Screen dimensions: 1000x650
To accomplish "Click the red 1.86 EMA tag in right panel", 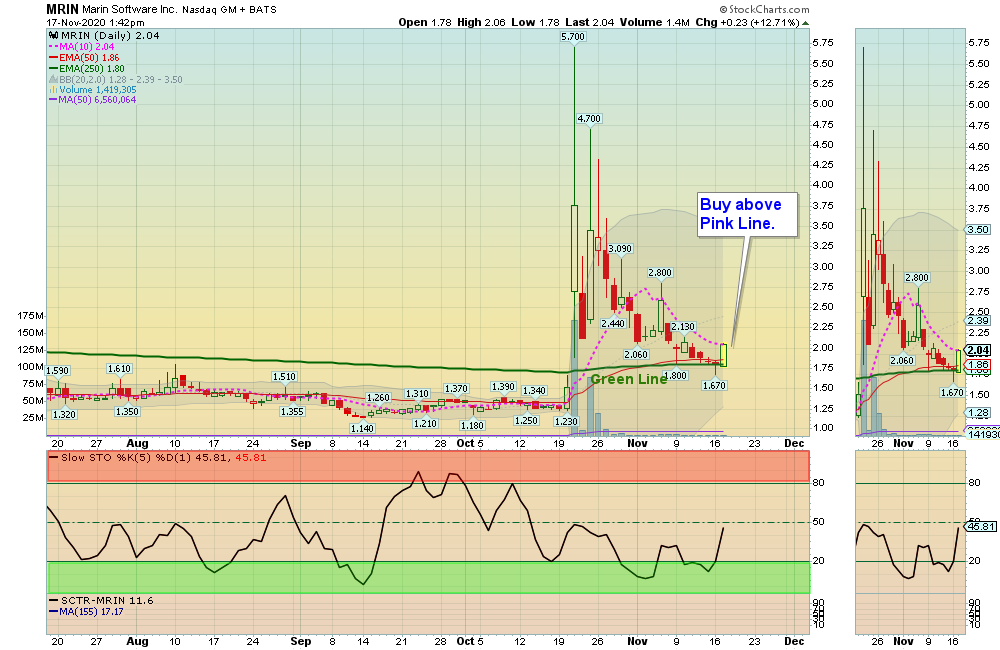I will click(x=978, y=366).
